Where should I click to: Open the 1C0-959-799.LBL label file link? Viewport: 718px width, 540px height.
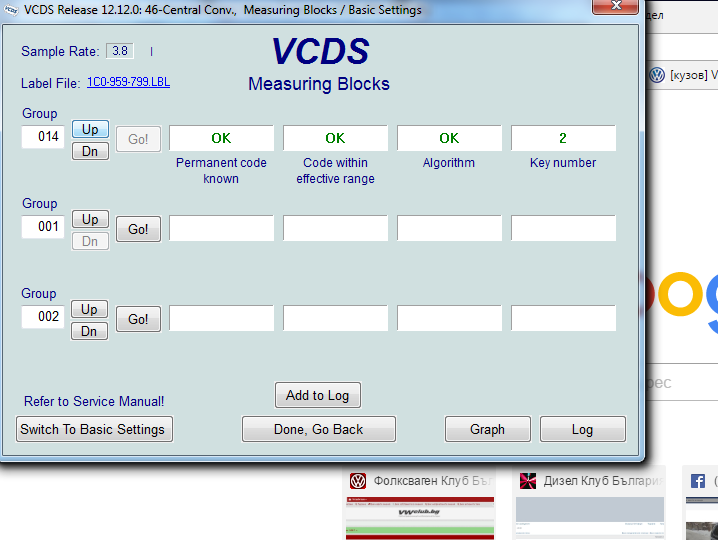128,83
